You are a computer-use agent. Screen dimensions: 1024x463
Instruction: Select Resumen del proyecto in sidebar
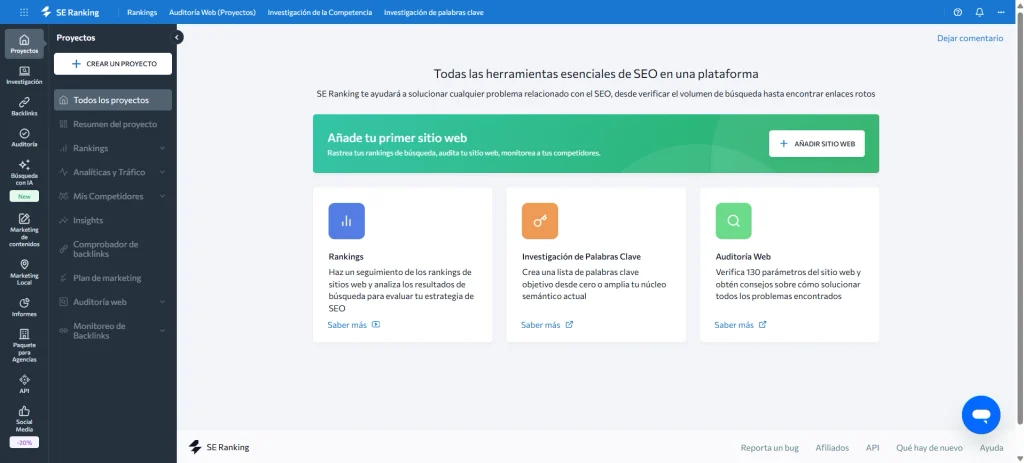113,124
